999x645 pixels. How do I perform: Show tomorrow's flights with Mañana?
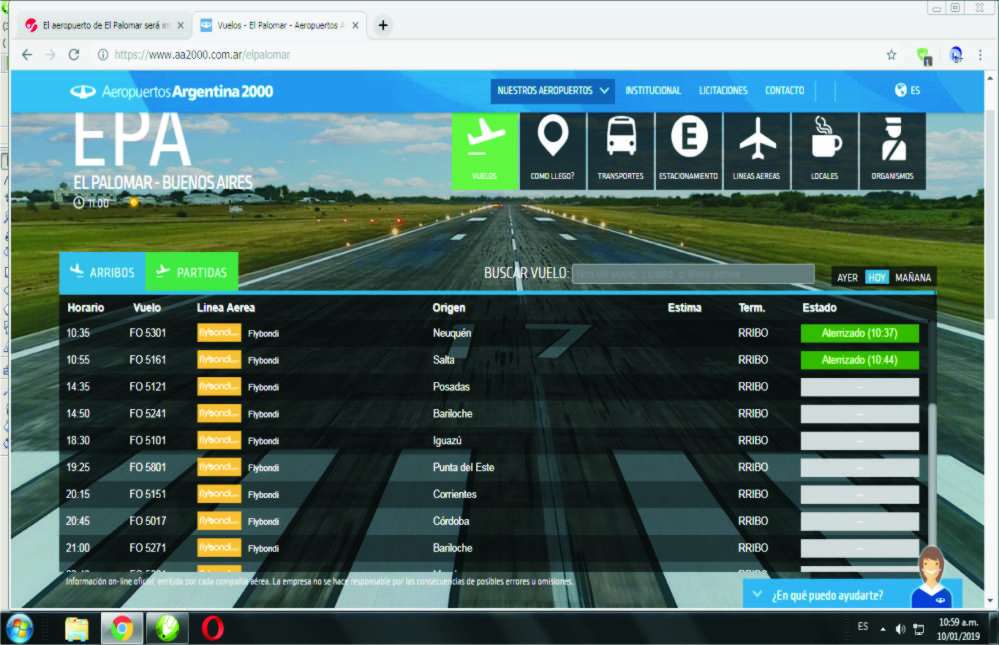pos(913,278)
